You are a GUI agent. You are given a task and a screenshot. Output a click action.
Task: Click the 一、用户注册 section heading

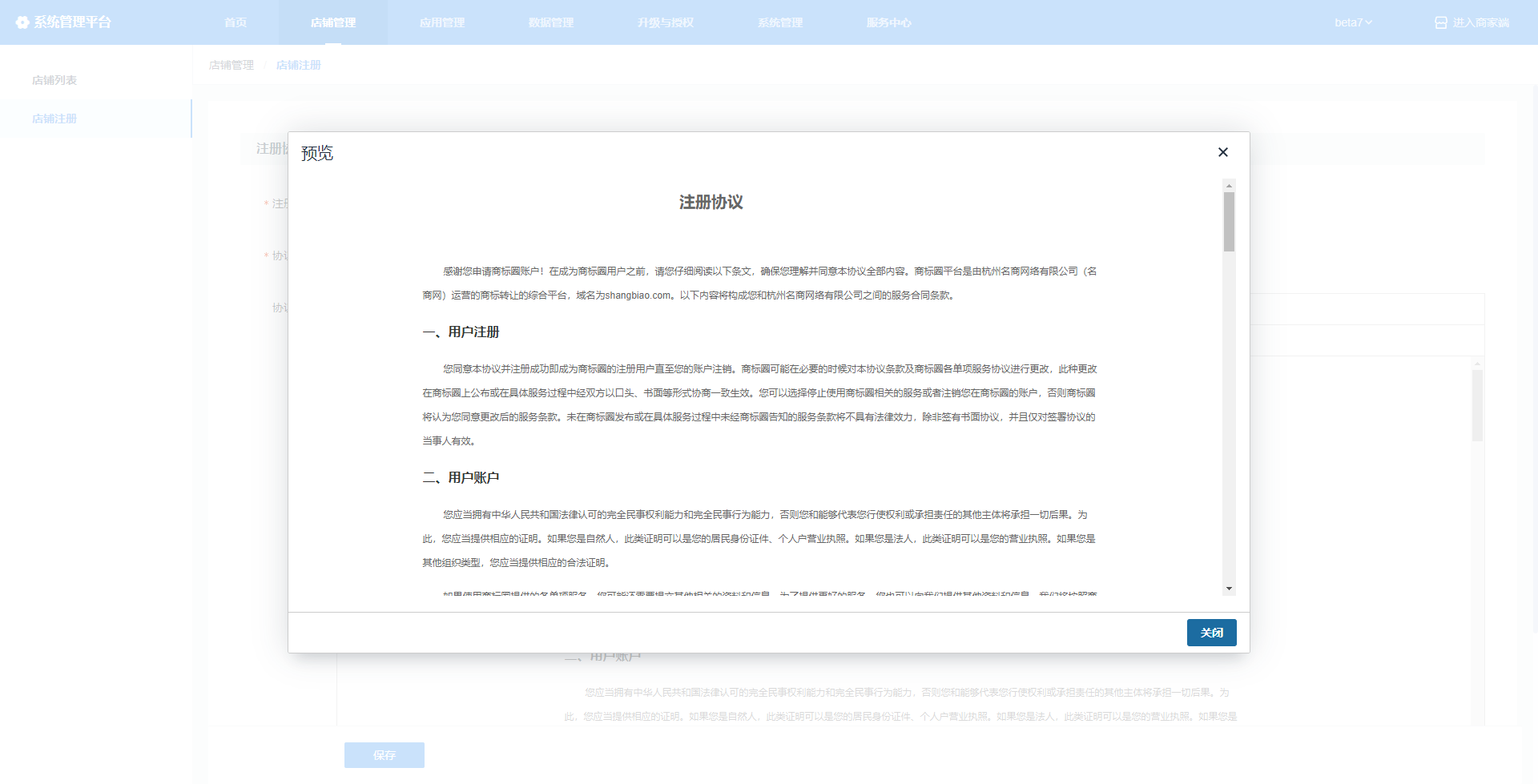point(461,332)
